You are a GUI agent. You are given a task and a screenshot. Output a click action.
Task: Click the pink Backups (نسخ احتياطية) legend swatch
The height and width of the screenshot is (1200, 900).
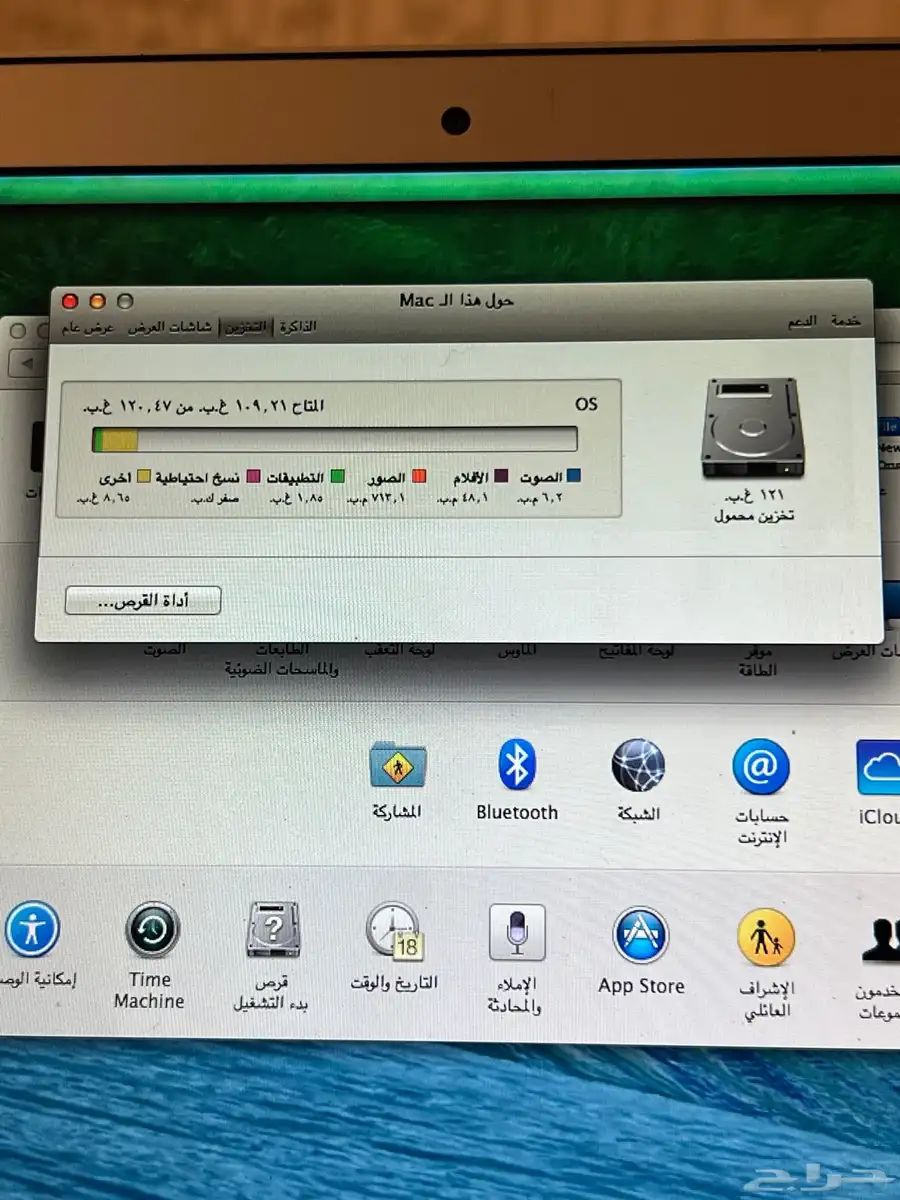point(254,477)
